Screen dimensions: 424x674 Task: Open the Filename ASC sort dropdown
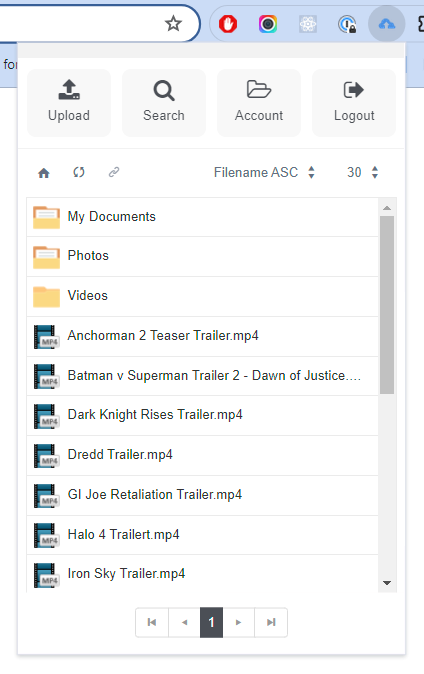(x=264, y=172)
